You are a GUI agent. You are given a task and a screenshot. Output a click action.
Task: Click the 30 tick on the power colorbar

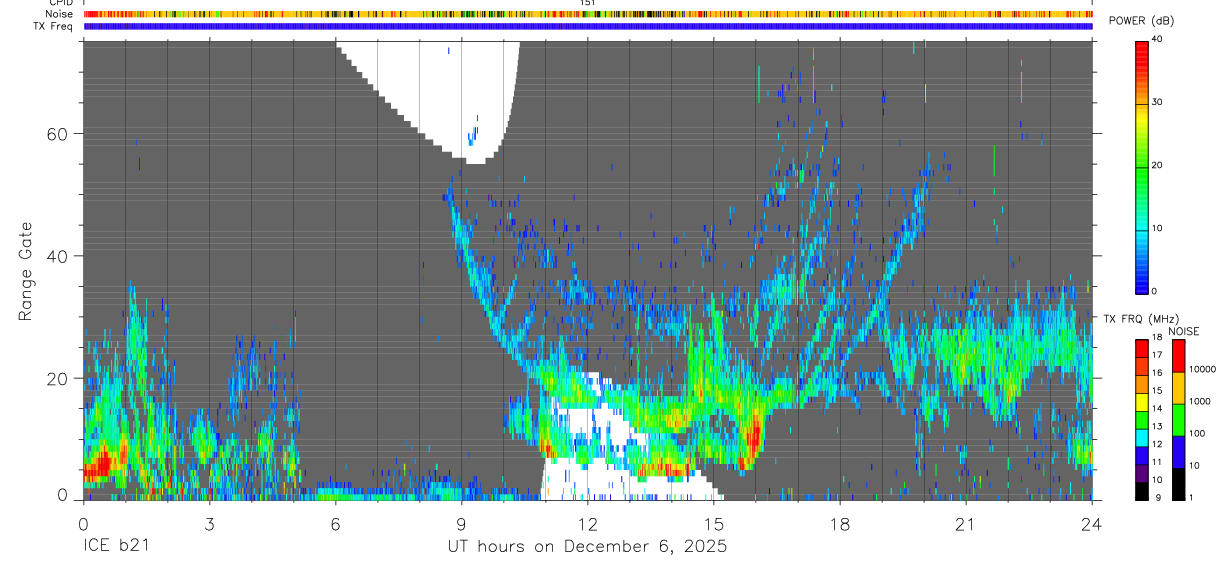(1157, 102)
